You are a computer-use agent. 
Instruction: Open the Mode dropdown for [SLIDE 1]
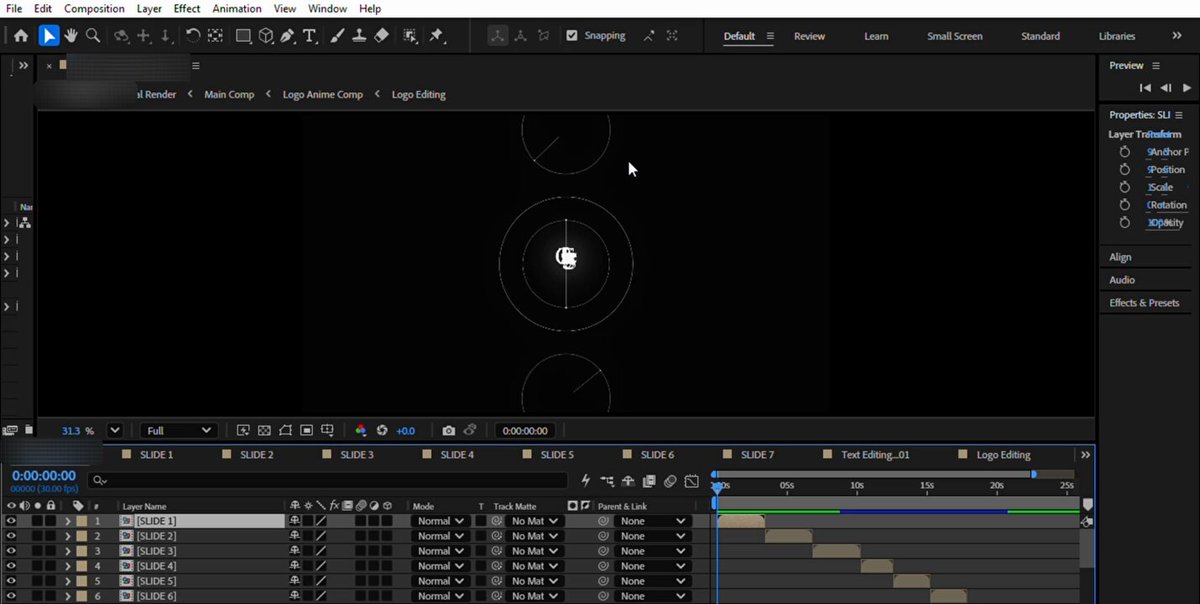pos(440,521)
